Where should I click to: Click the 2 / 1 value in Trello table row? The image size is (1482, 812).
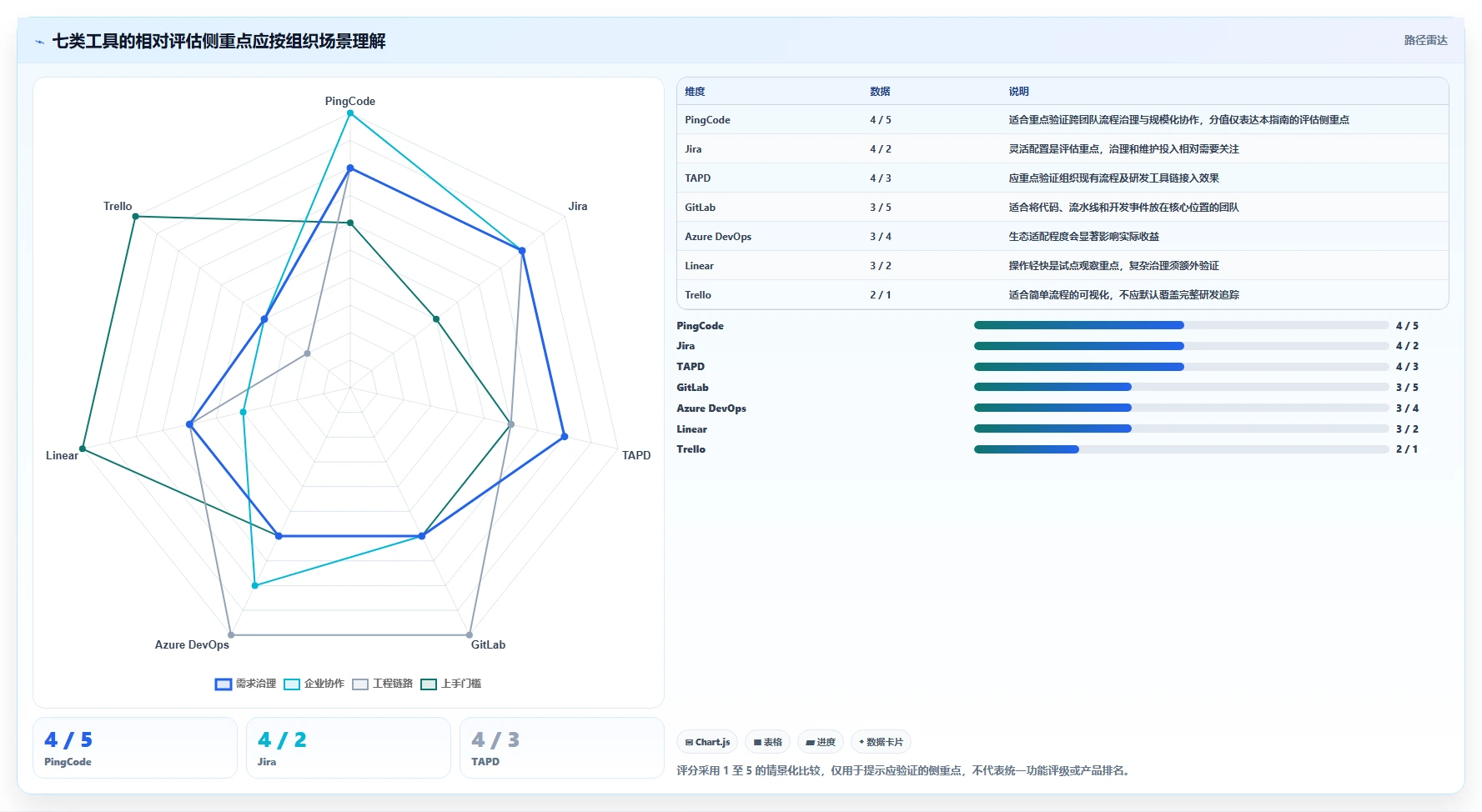[881, 295]
